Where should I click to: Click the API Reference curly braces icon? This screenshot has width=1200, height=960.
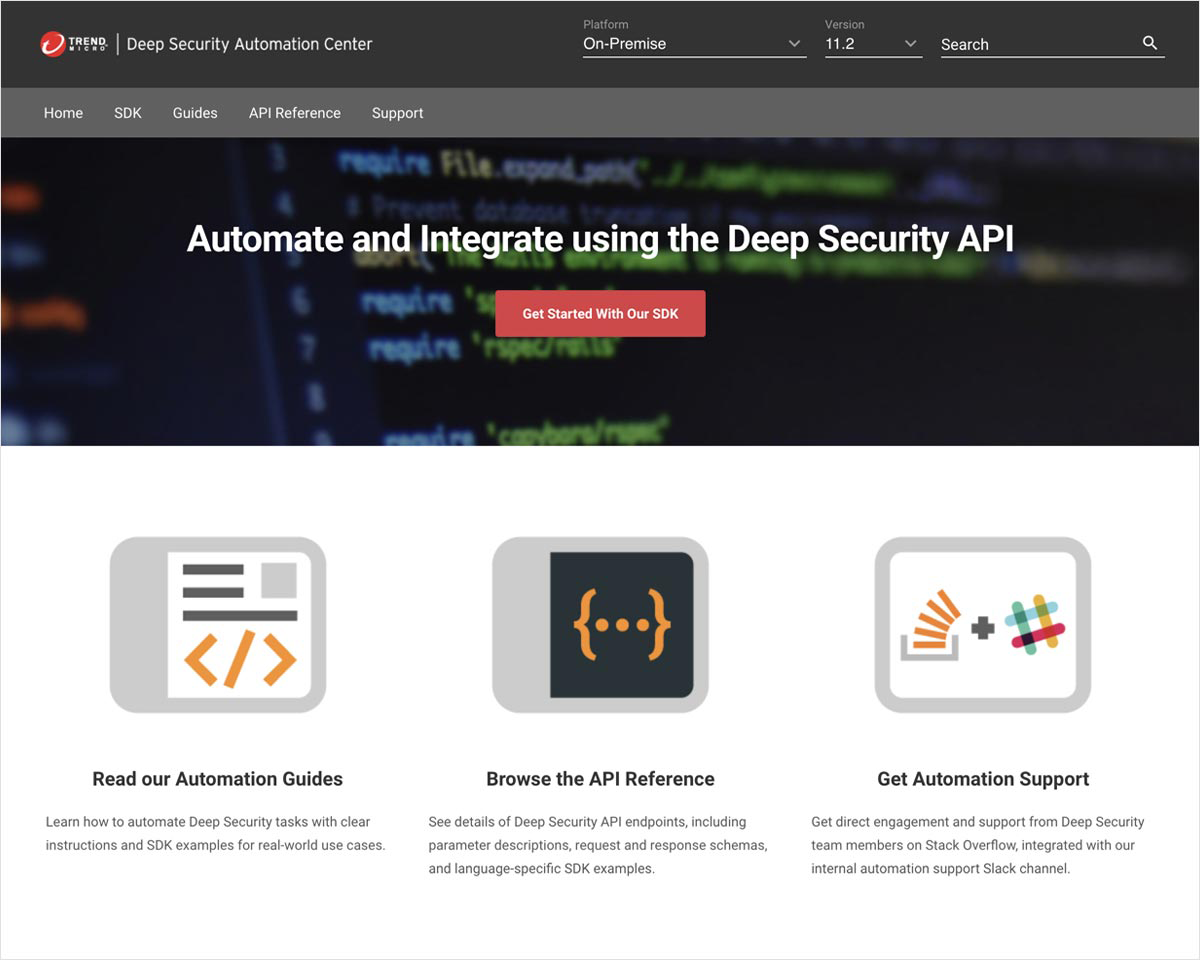(x=621, y=624)
